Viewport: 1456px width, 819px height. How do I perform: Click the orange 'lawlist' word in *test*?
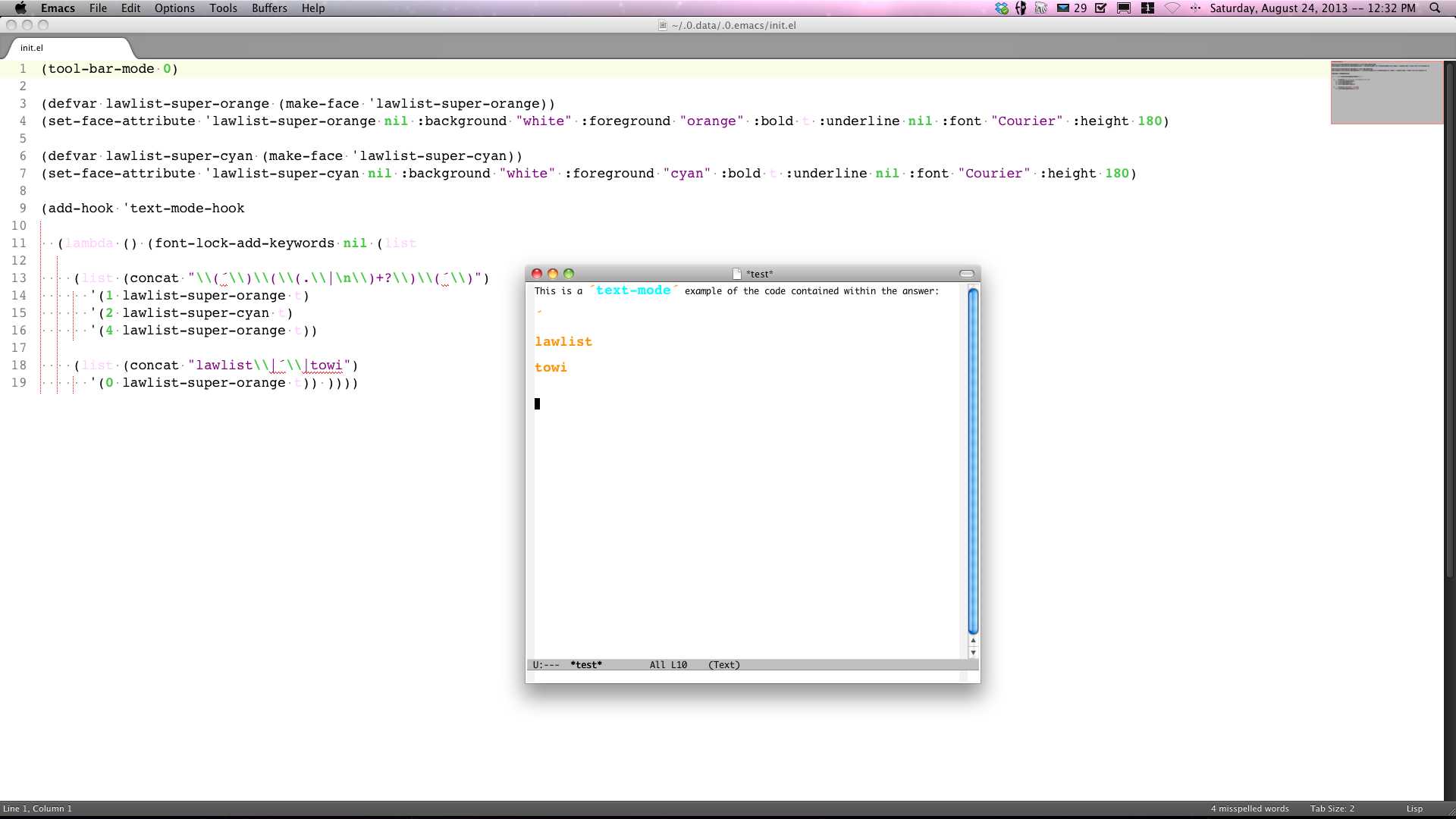[563, 342]
